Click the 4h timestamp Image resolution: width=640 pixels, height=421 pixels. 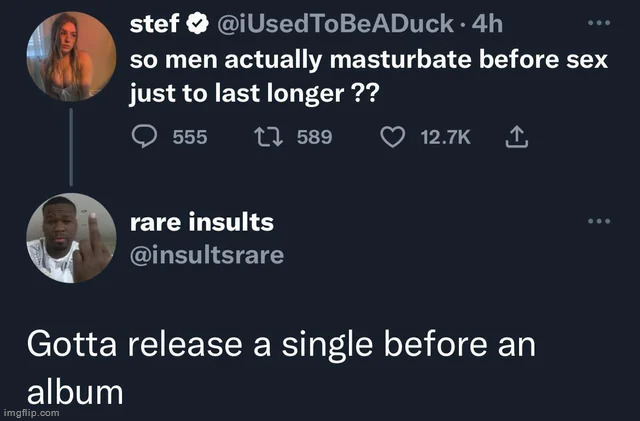point(487,24)
